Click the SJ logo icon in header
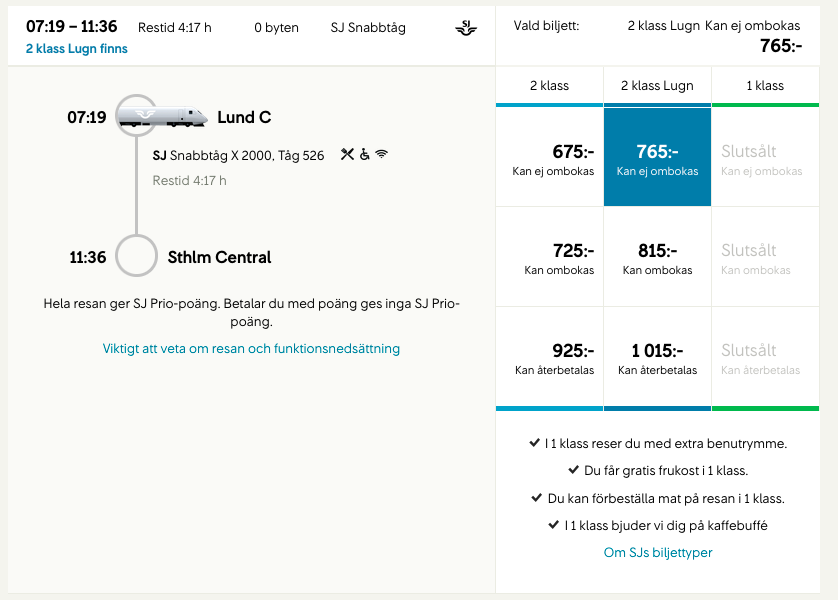The height and width of the screenshot is (600, 838). point(465,28)
